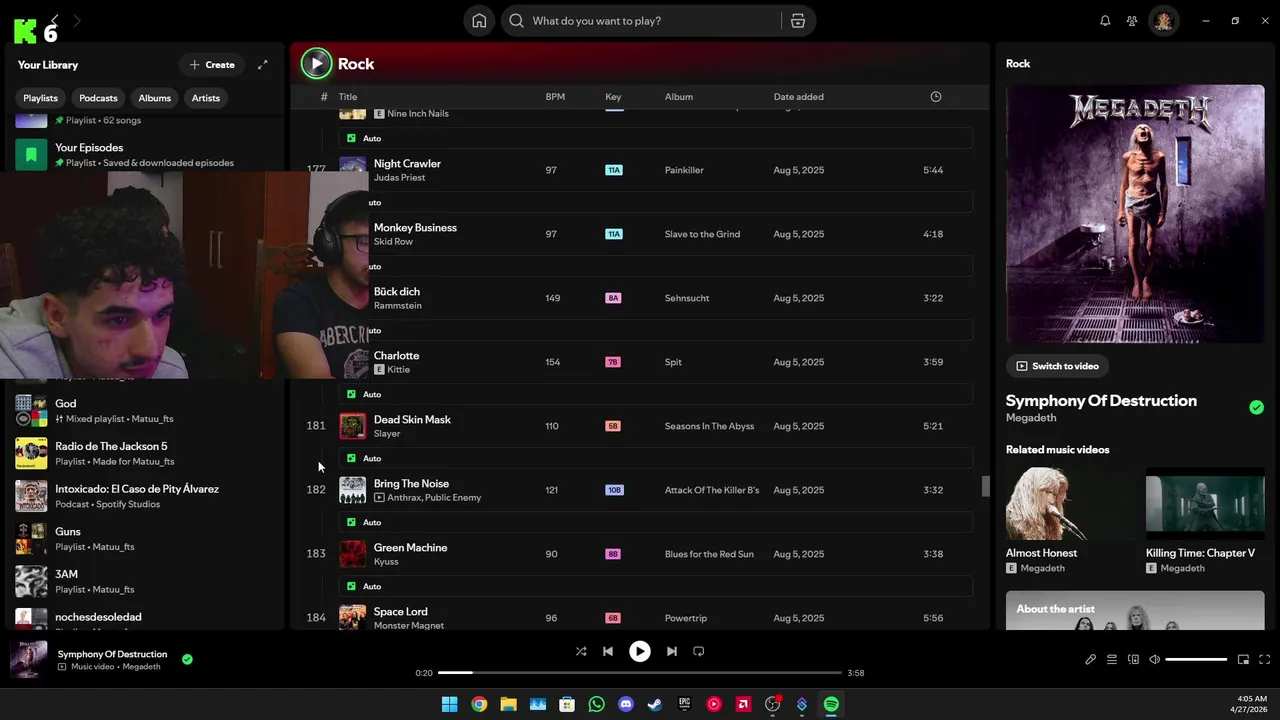Open the Browse icon in search bar
The image size is (1280, 720).
[797, 21]
